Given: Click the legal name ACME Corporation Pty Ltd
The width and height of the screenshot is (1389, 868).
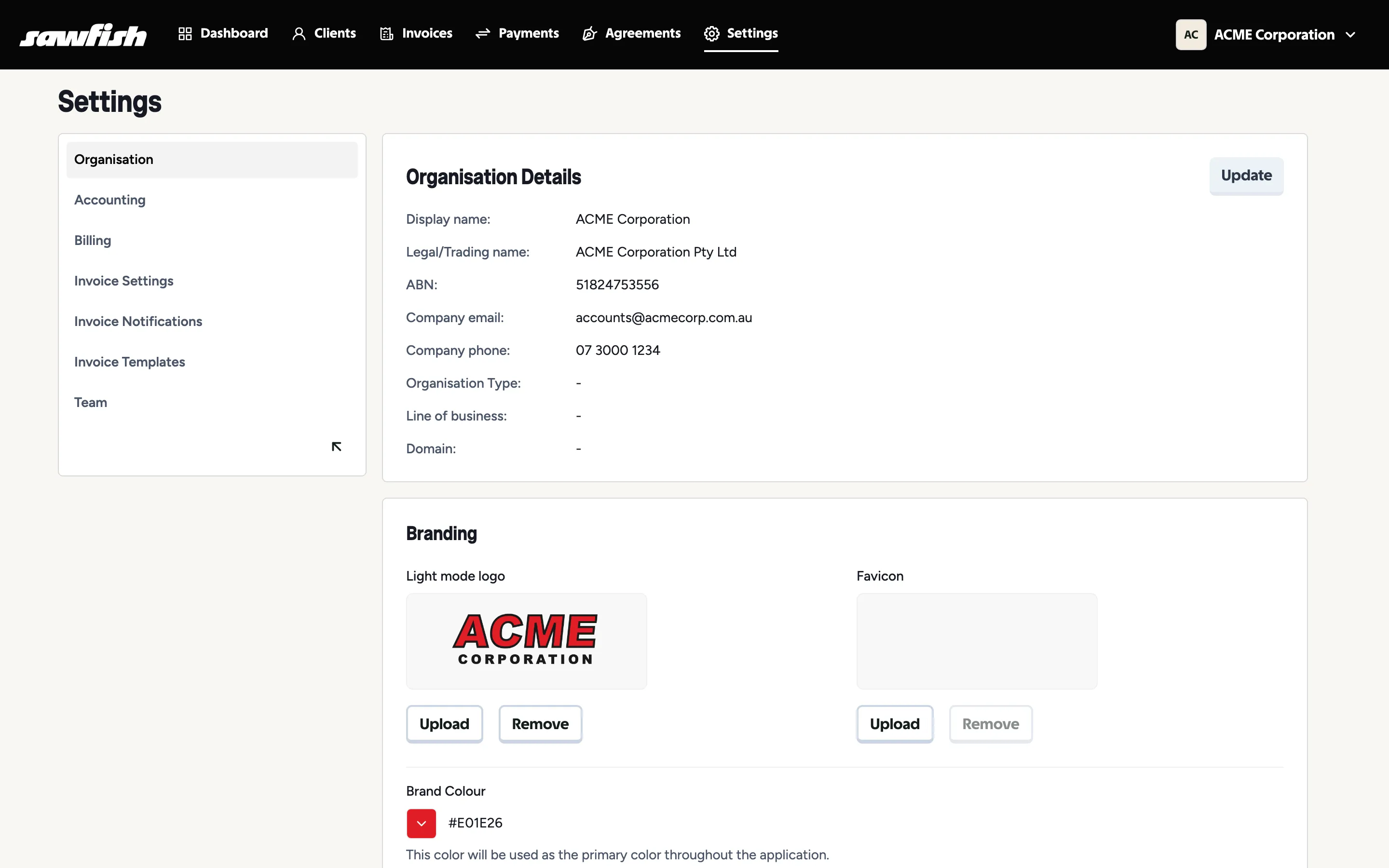Looking at the screenshot, I should (x=656, y=252).
